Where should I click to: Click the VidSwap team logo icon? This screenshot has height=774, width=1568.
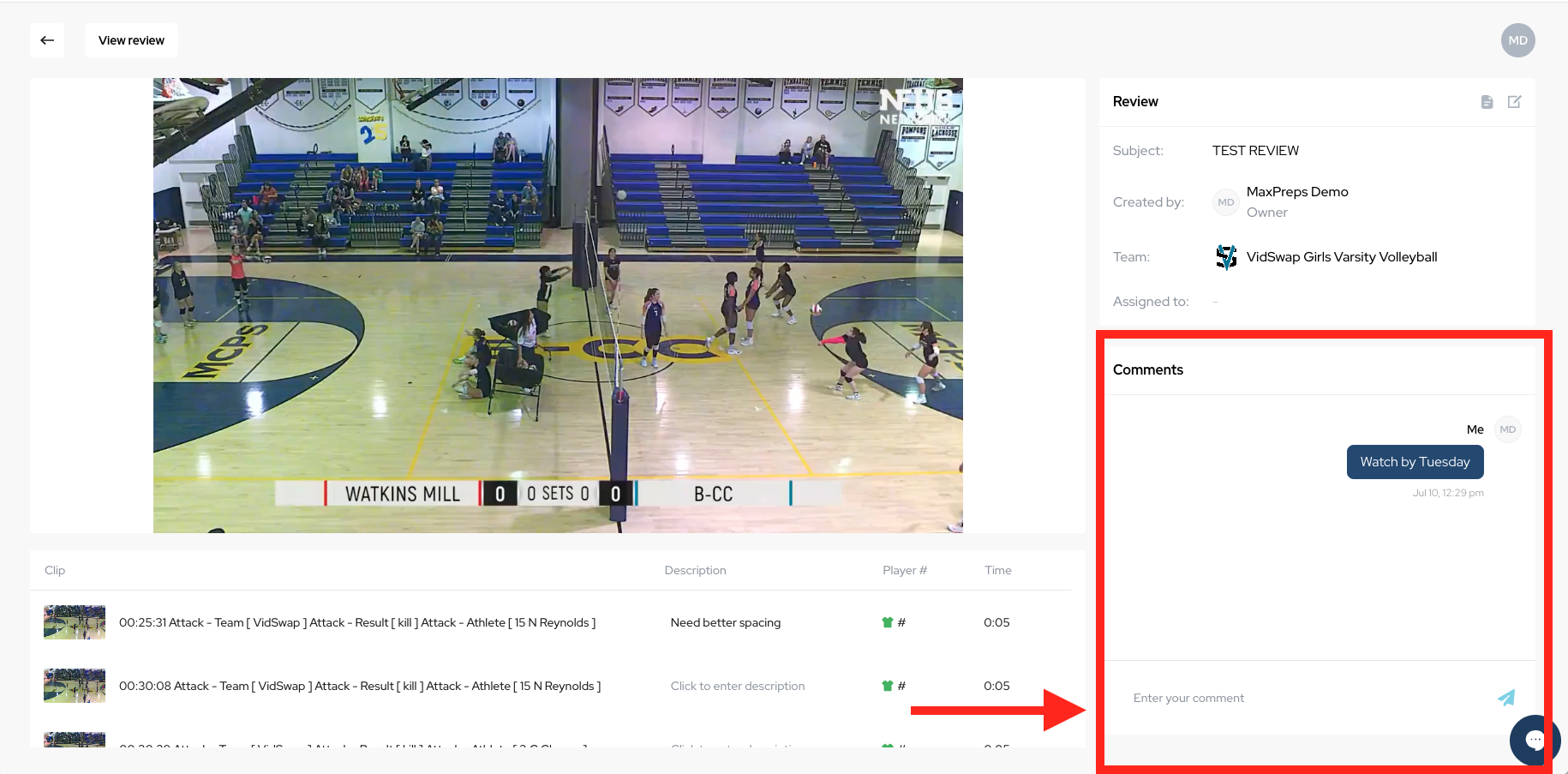point(1226,257)
